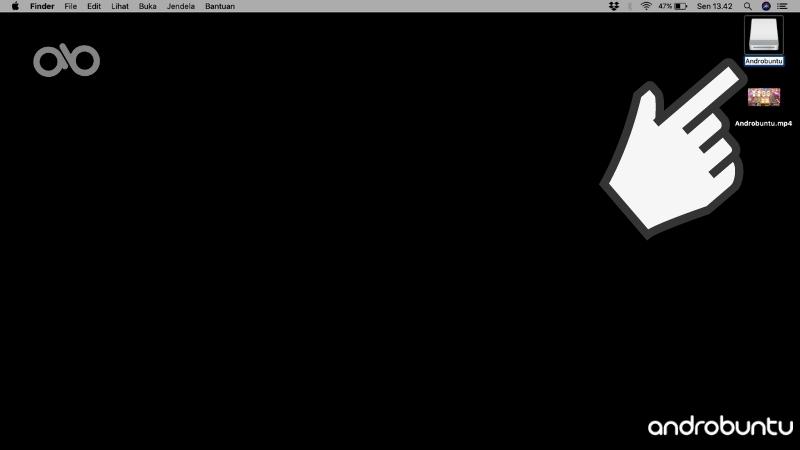
Task: Open the Notification Center list icon
Action: click(x=782, y=6)
